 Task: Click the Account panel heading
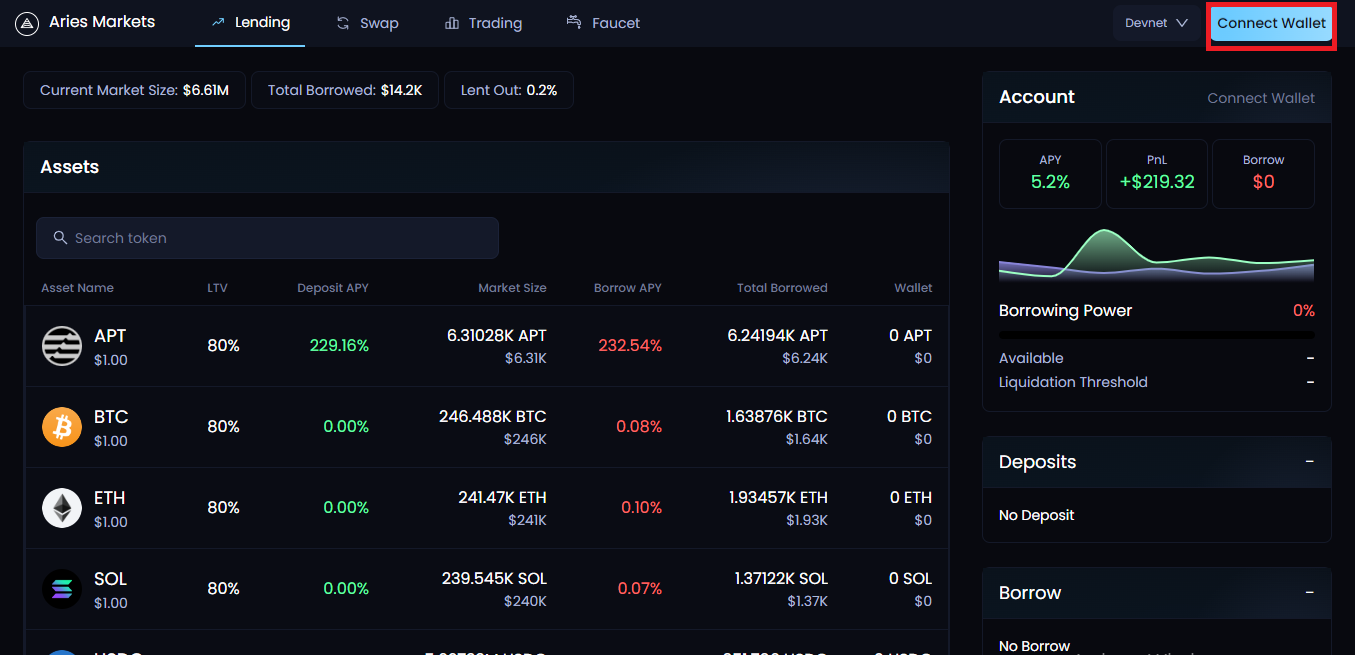coord(1037,97)
